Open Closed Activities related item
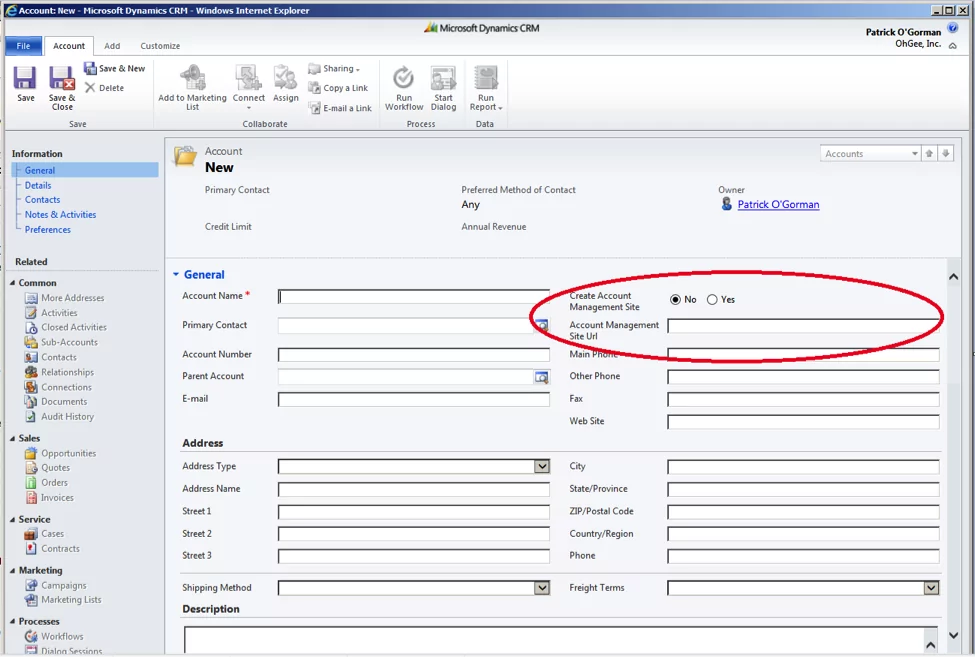Screen dimensions: 975x657 pos(66,327)
